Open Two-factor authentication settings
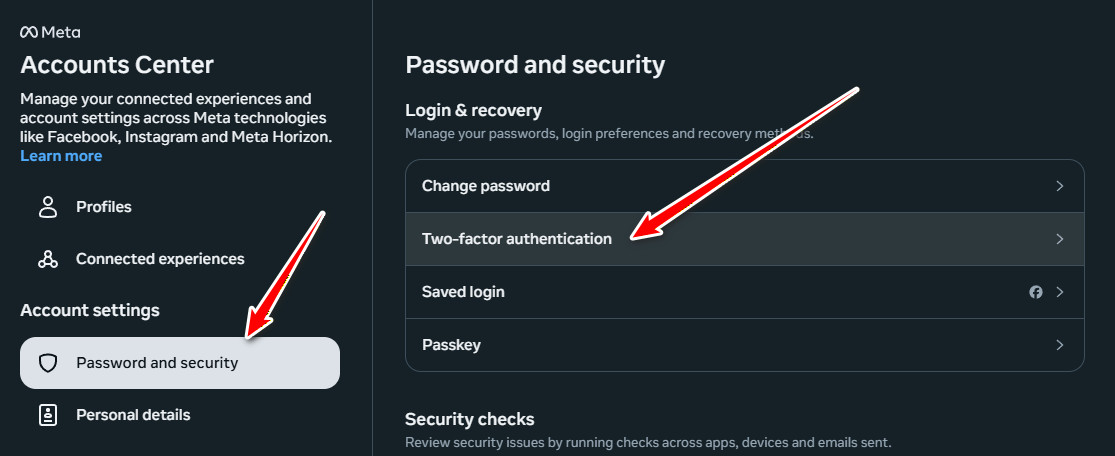Viewport: 1115px width, 456px height. click(x=517, y=239)
